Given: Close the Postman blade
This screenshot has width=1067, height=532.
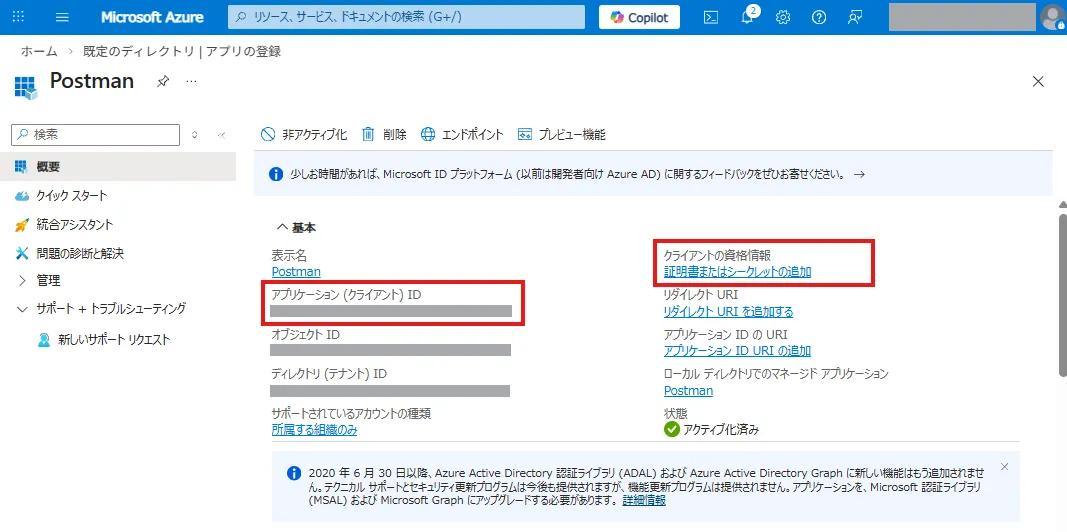Looking at the screenshot, I should pyautogui.click(x=1038, y=82).
